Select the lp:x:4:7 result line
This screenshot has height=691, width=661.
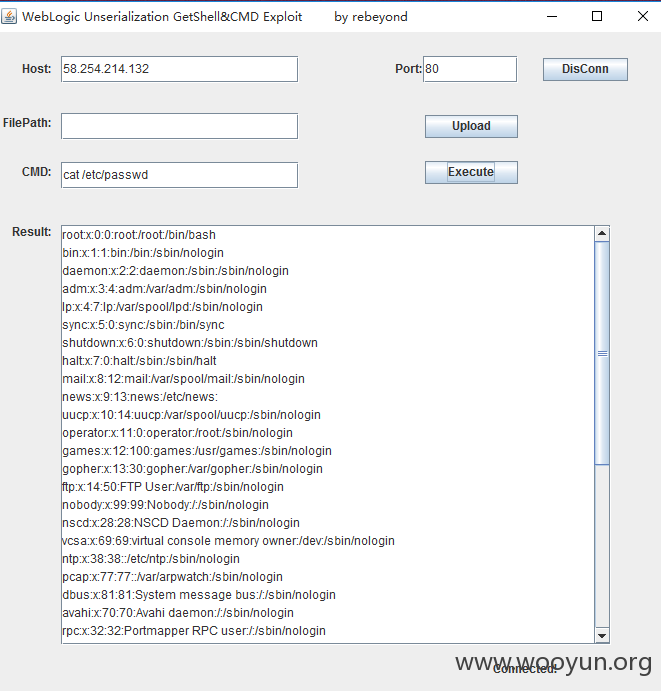(x=162, y=307)
